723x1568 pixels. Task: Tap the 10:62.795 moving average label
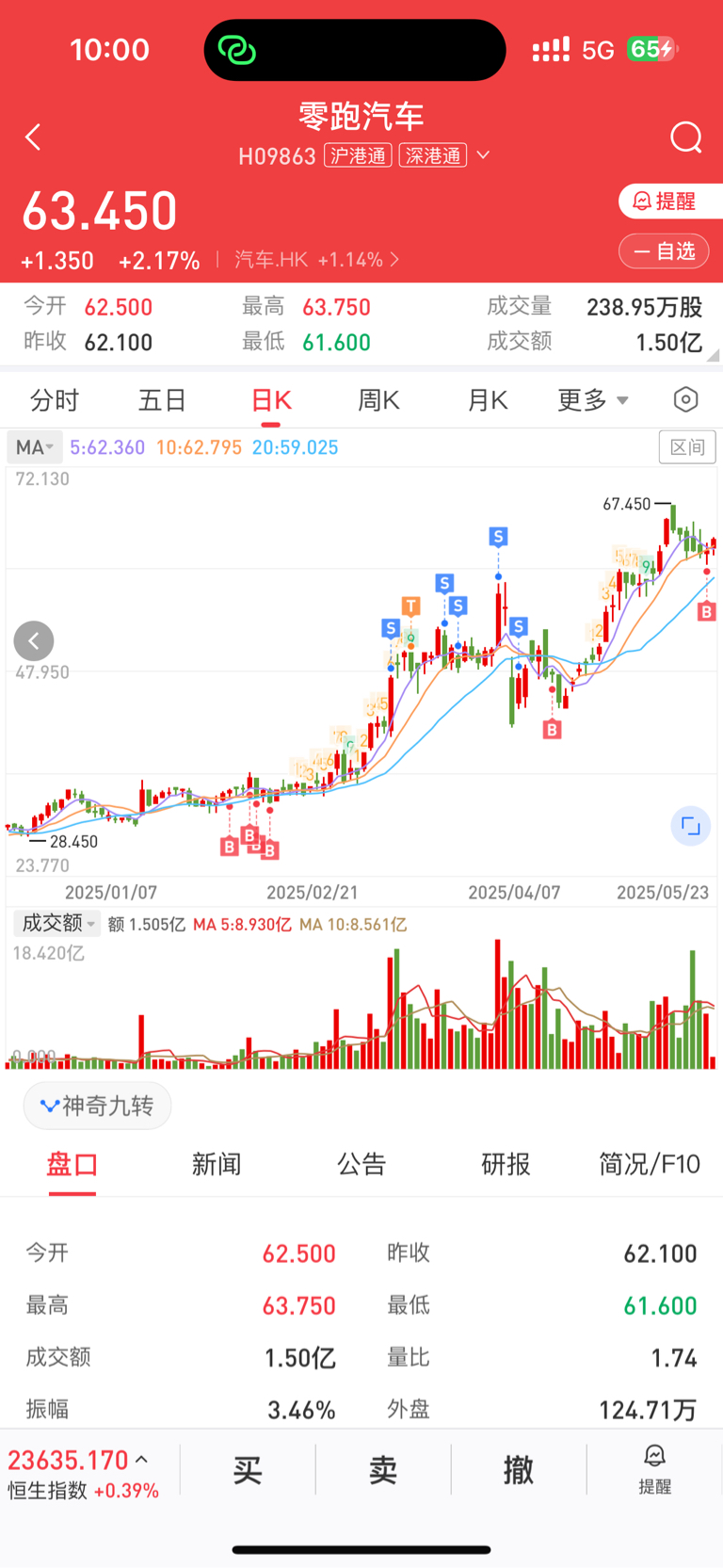point(200,447)
